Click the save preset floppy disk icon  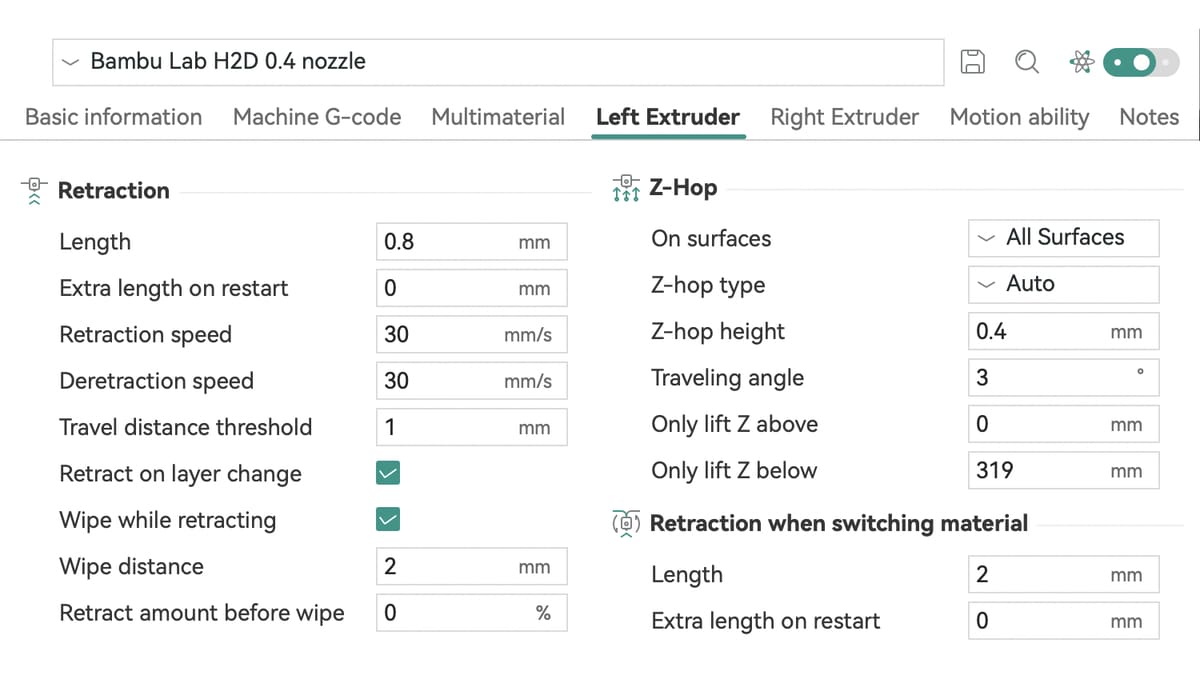pos(972,62)
